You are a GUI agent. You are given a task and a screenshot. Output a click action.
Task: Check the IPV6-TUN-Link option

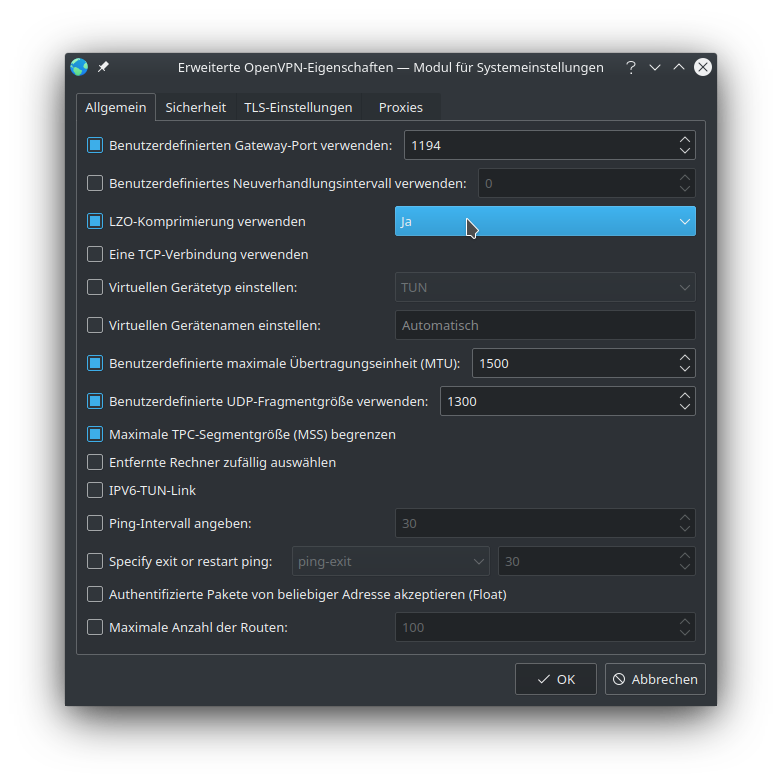[95, 490]
